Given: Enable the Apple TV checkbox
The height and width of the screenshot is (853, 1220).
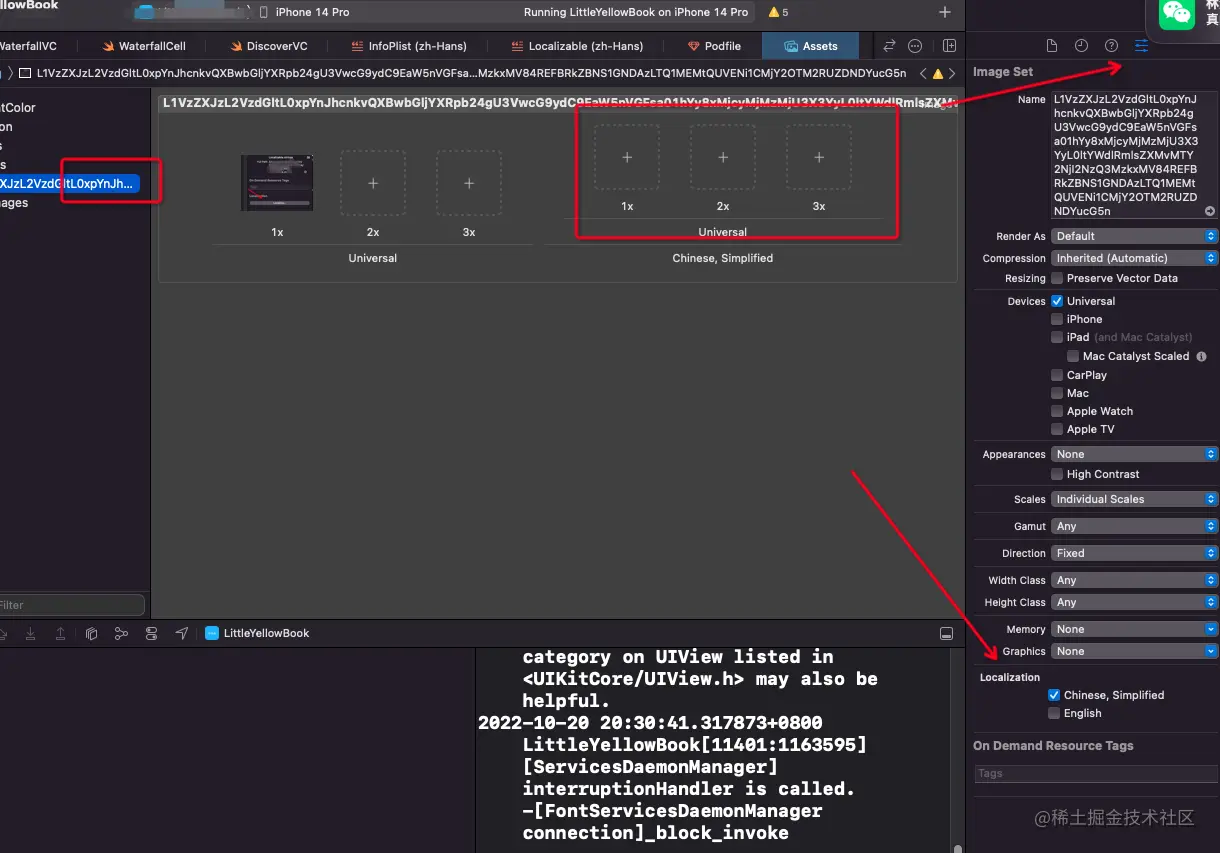Looking at the screenshot, I should click(1057, 429).
